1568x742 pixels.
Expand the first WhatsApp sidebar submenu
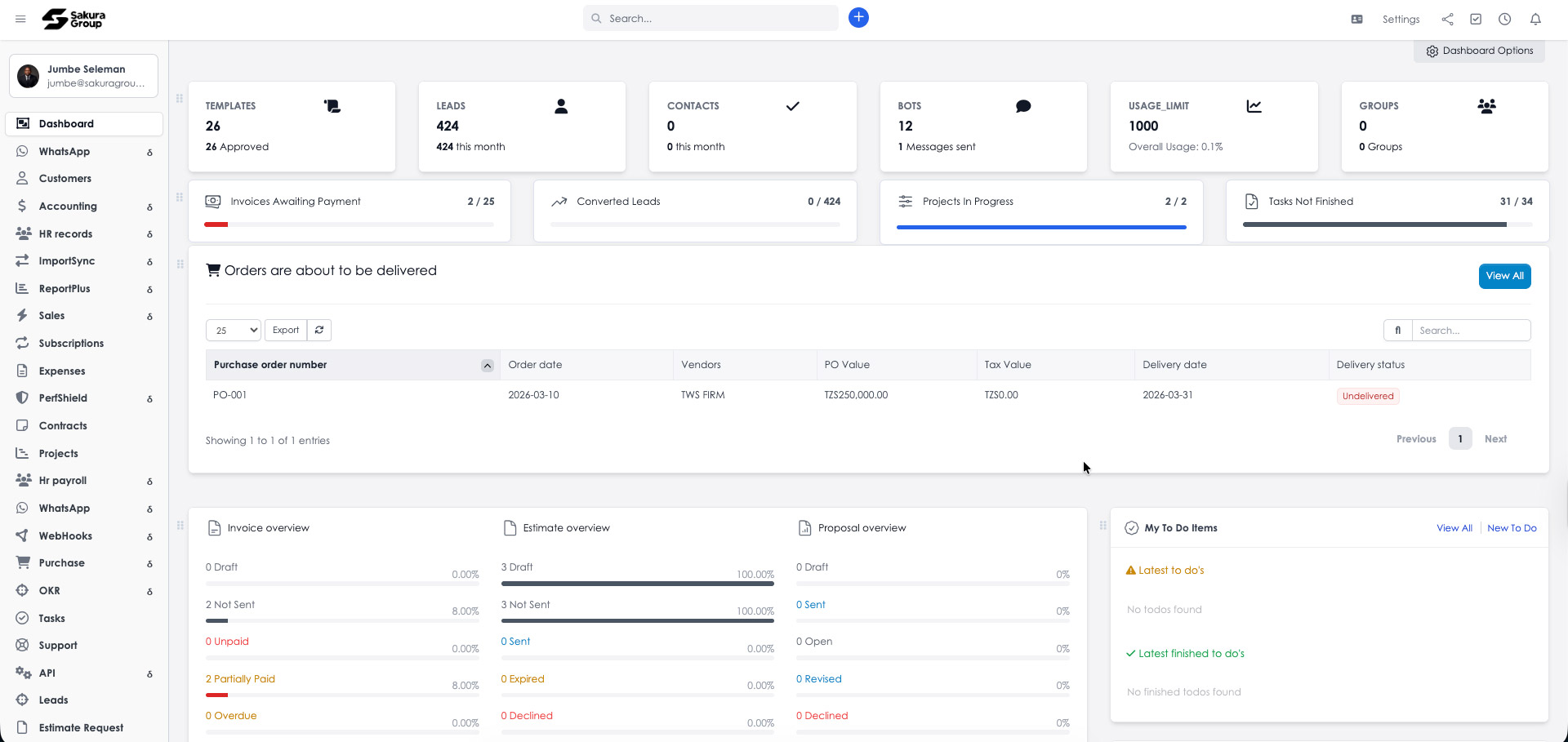tap(149, 152)
